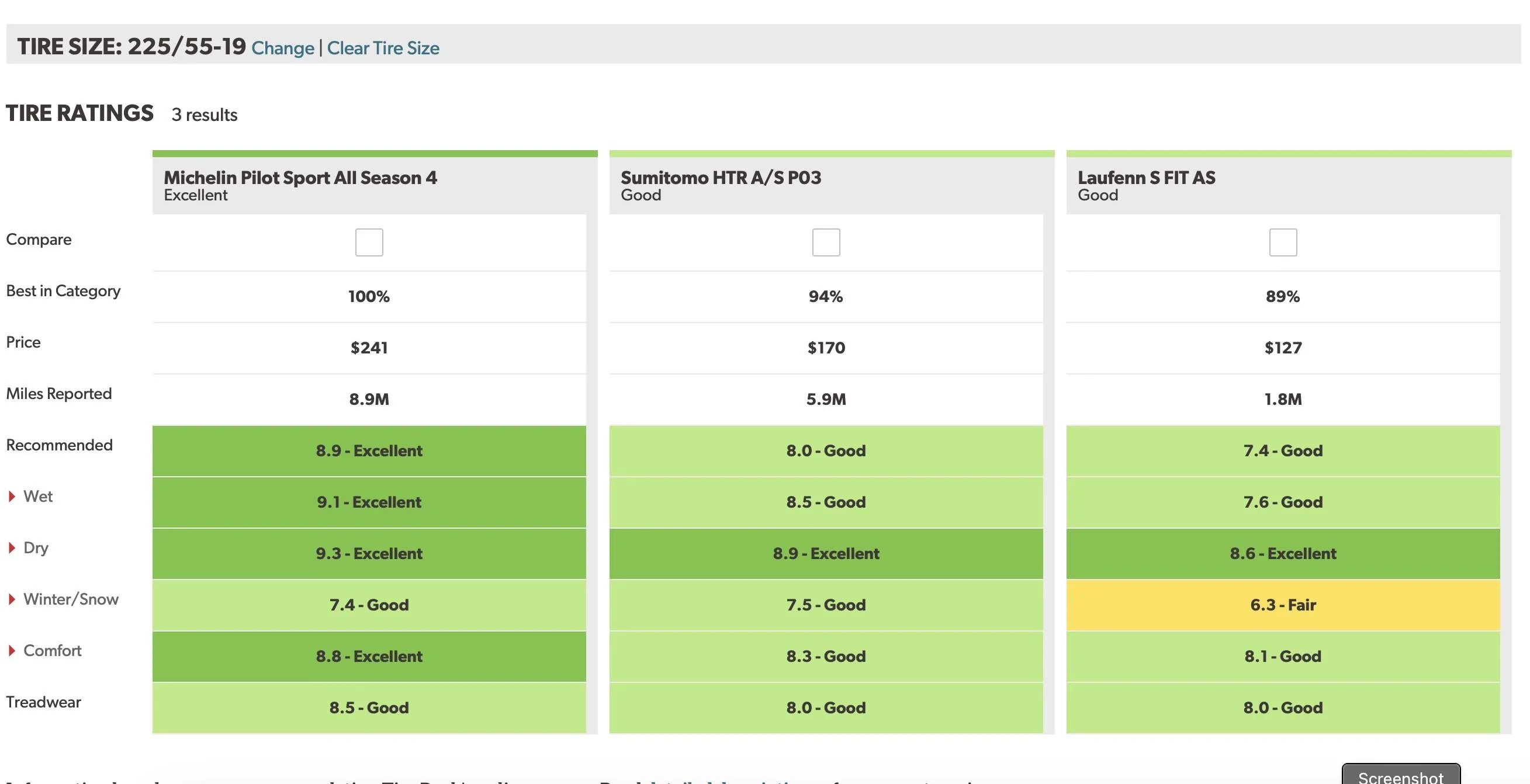Click the 6.3 - Fair winter rating
This screenshot has width=1530, height=784.
(1283, 605)
